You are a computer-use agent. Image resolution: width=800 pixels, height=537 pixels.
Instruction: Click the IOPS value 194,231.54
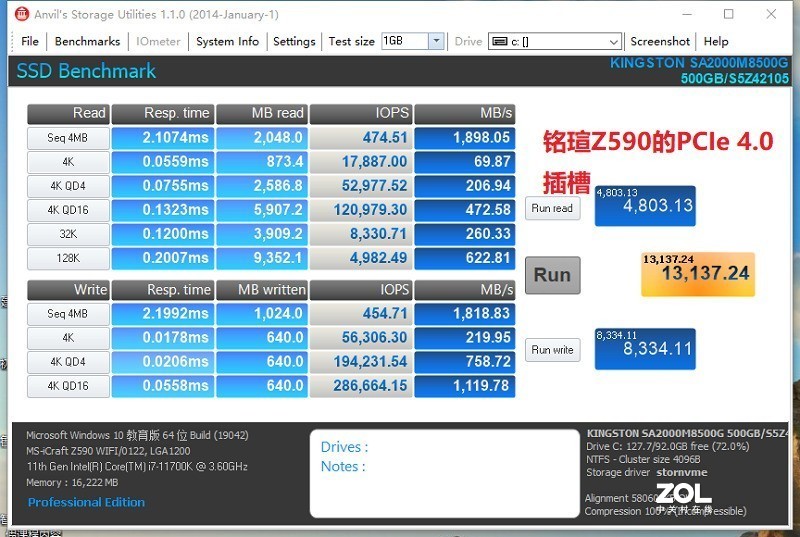[x=360, y=362]
